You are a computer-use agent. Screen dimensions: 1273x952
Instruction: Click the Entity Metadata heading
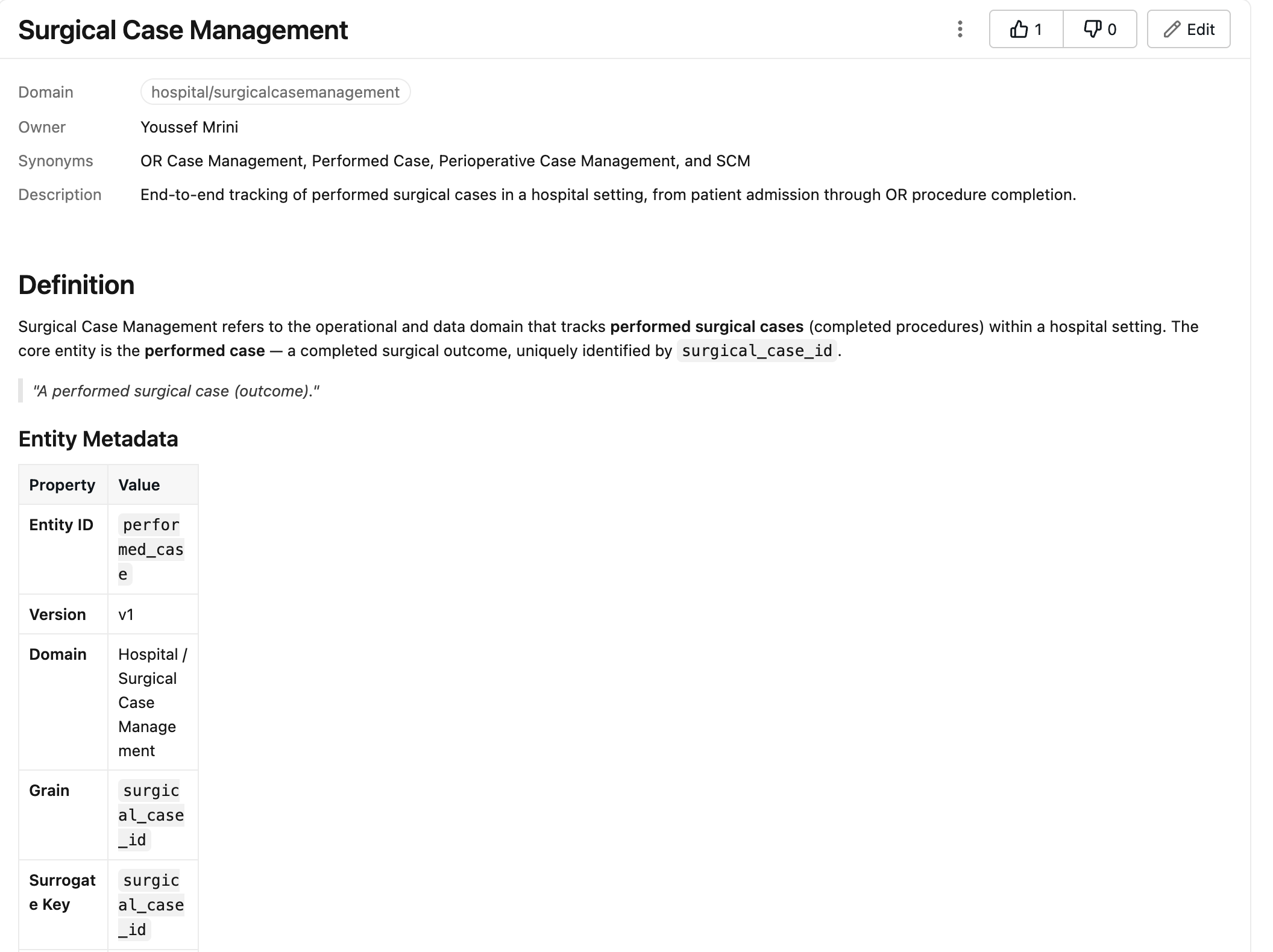98,439
